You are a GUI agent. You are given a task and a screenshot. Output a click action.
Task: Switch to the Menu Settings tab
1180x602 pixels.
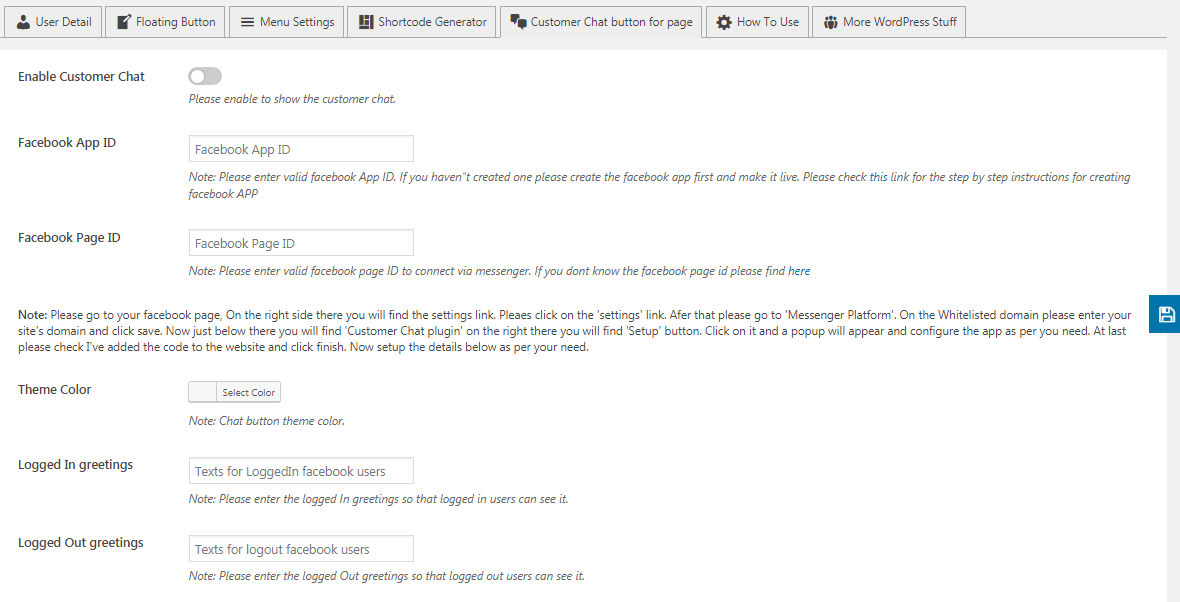coord(287,22)
